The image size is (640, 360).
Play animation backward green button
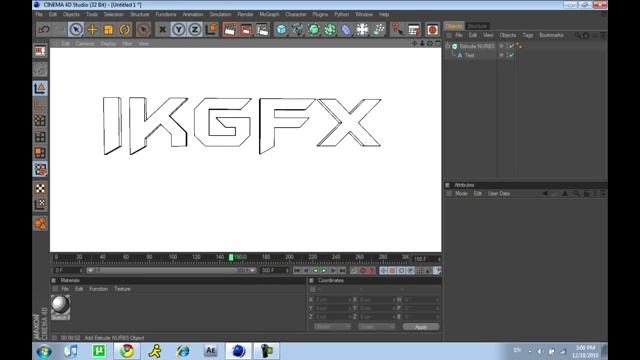click(315, 270)
